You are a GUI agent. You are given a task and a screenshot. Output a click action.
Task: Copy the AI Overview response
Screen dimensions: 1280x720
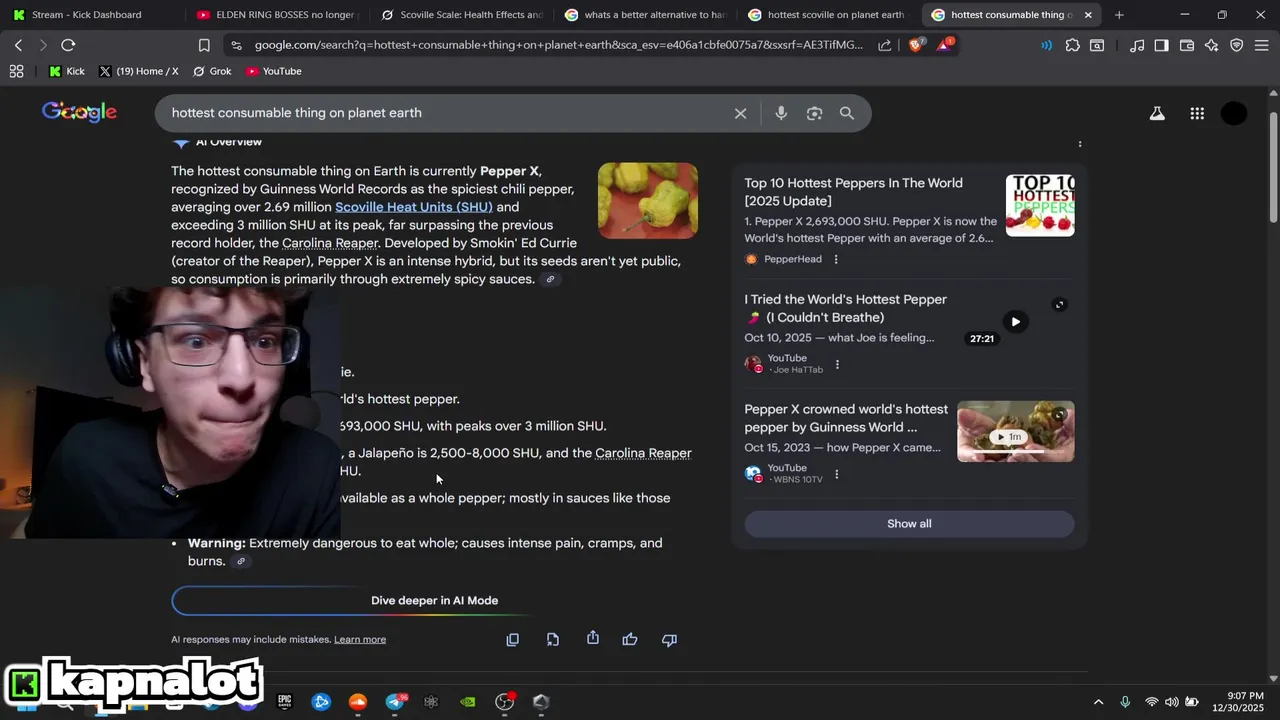click(x=513, y=639)
